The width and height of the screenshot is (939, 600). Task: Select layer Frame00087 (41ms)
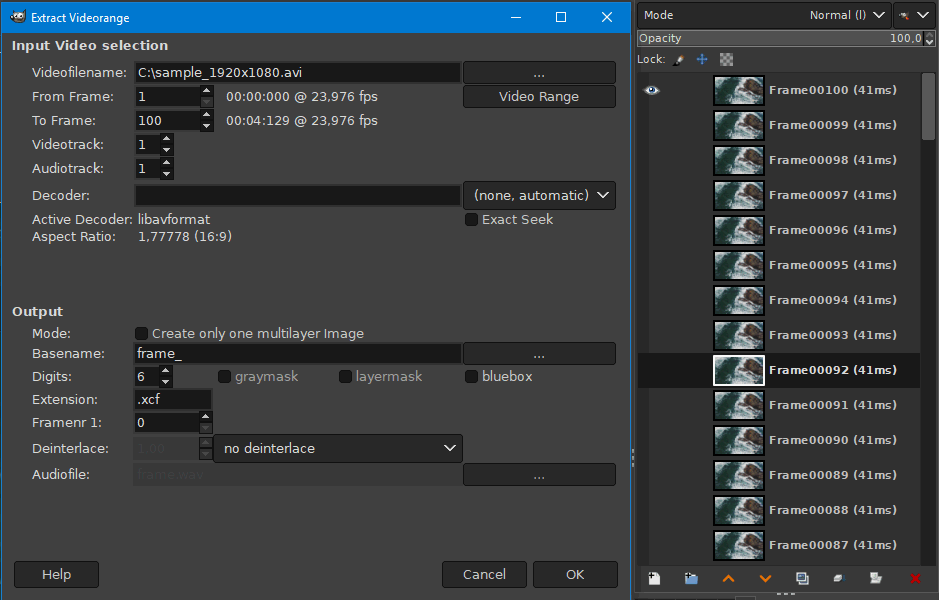pyautogui.click(x=779, y=546)
